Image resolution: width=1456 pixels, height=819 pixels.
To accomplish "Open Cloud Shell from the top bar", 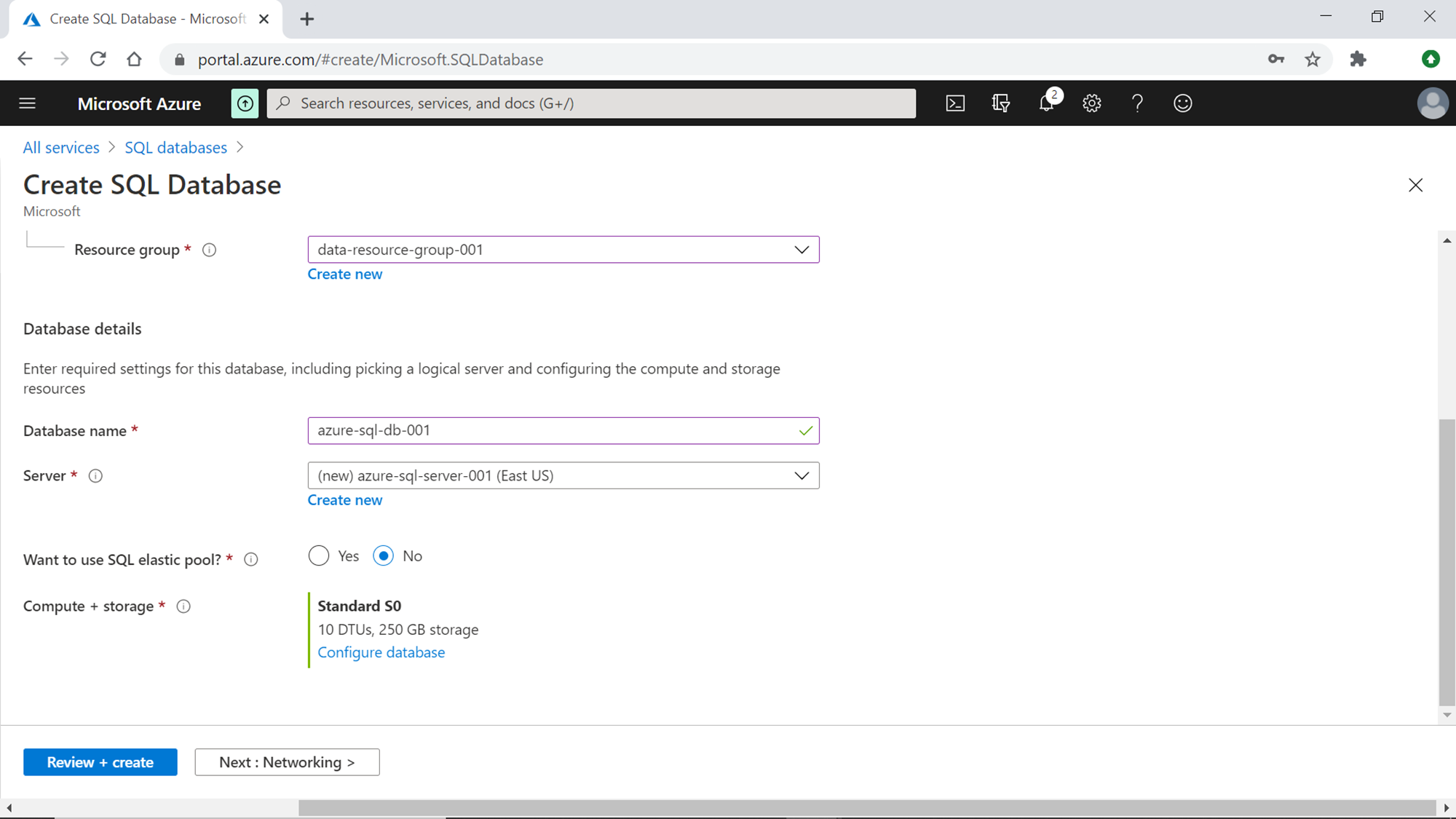I will pyautogui.click(x=955, y=103).
